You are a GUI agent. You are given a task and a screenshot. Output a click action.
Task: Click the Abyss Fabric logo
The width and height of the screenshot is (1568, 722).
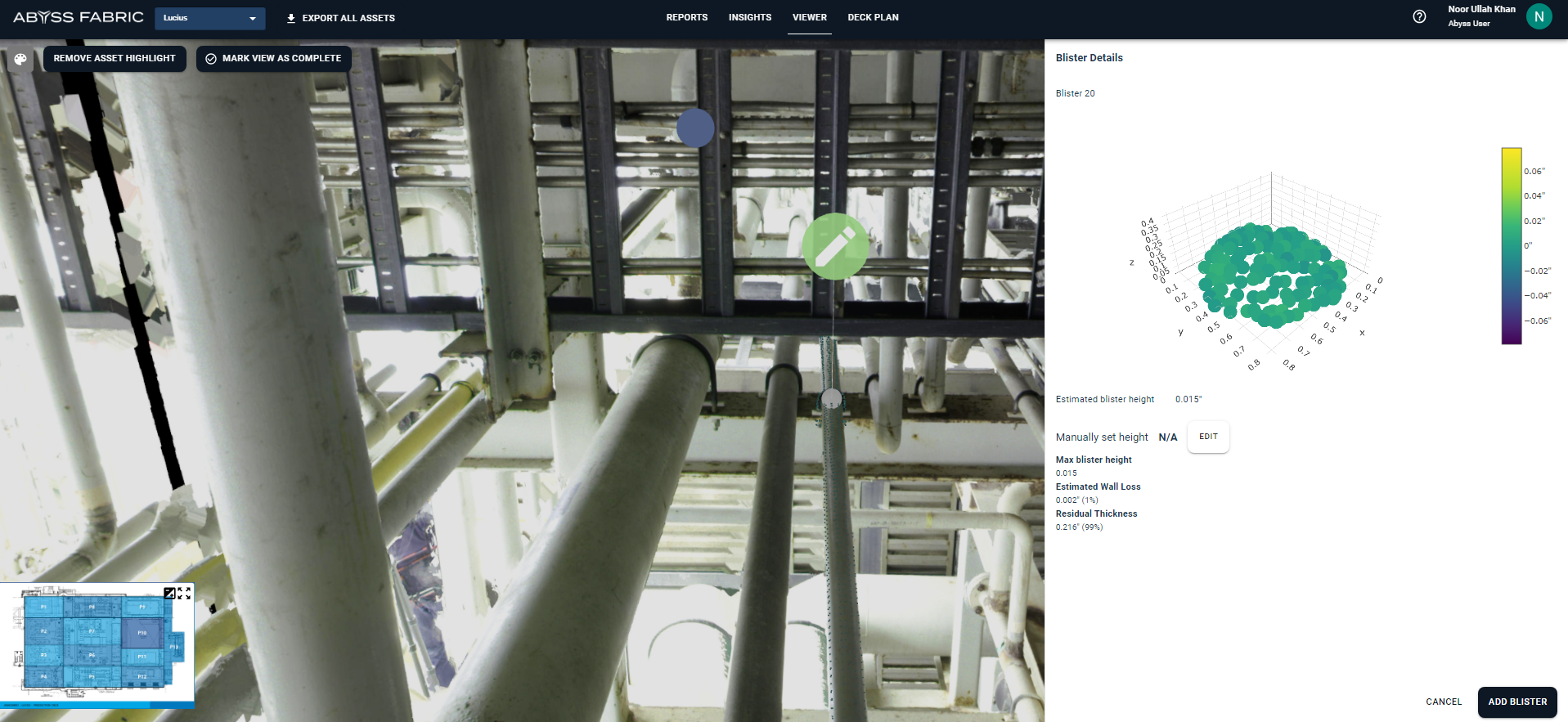(79, 17)
